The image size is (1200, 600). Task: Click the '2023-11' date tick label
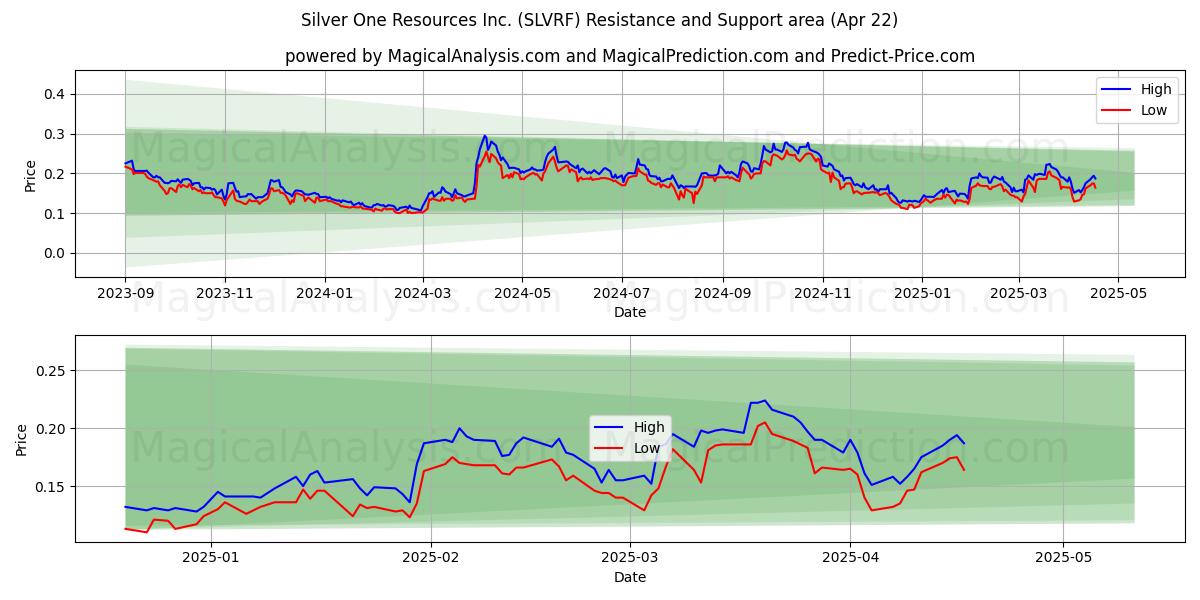coord(224,294)
